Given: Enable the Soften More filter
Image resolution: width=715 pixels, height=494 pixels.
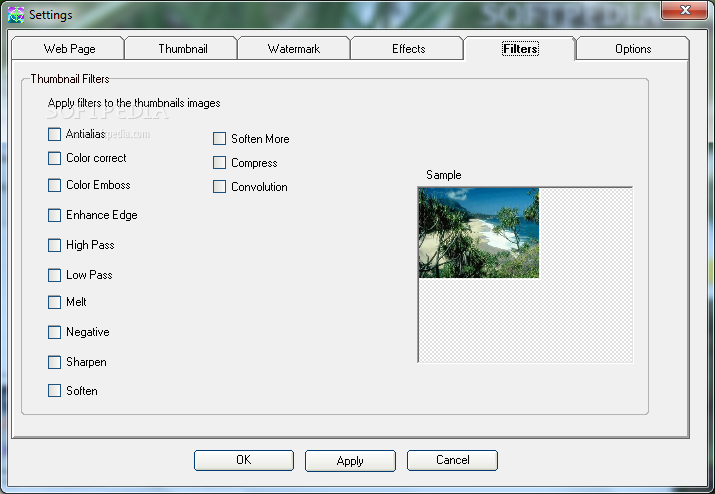Looking at the screenshot, I should 219,139.
